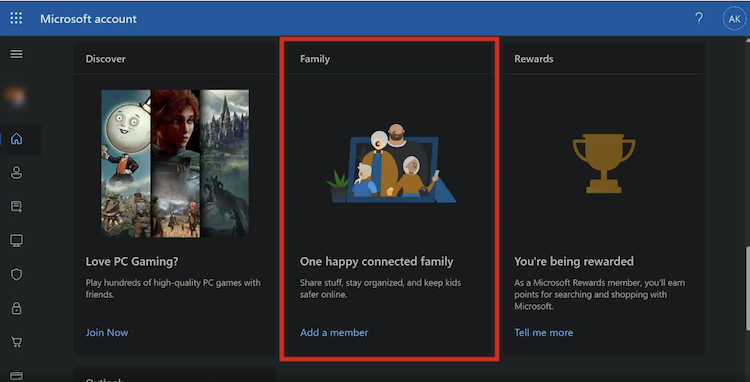Open the help question mark icon
Screen dimensions: 750x382
(699, 19)
